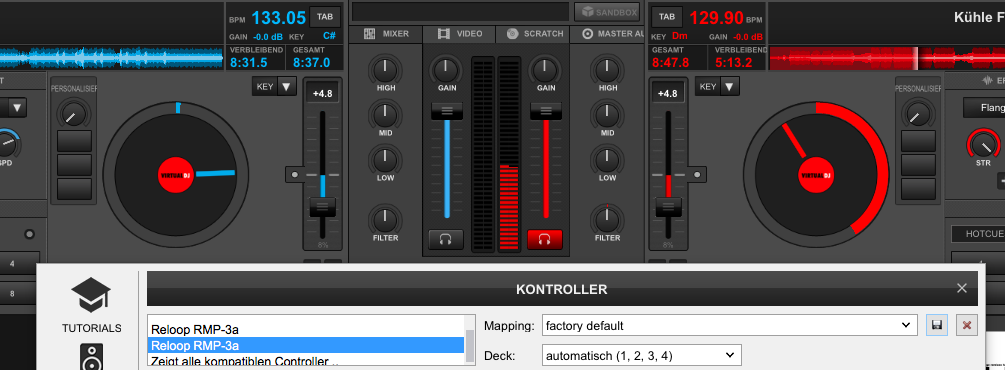Click the speaker audio settings icon
1005x370 pixels.
[92, 357]
